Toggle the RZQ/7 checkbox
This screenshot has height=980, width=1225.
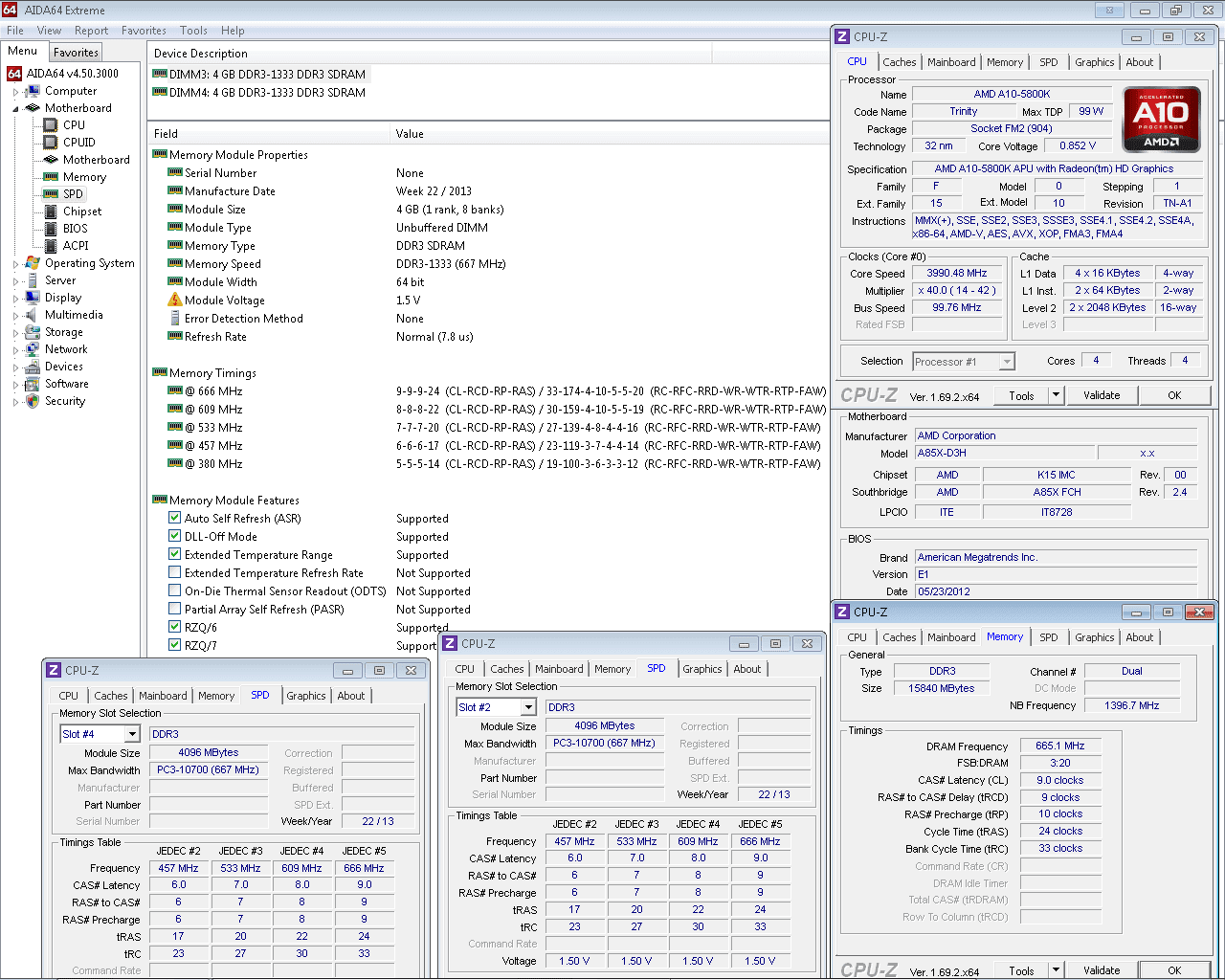tap(175, 645)
